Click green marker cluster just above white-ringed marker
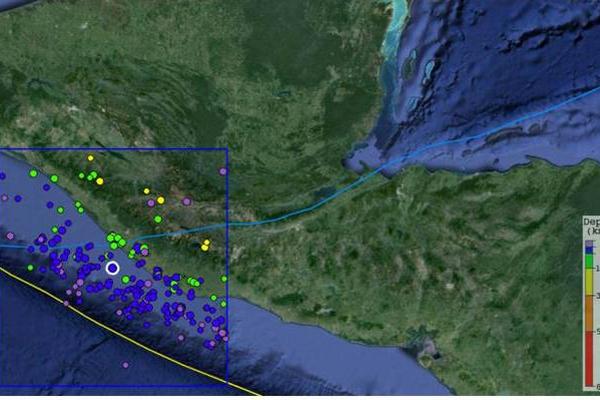Image resolution: width=600 pixels, height=400 pixels. tap(116, 240)
